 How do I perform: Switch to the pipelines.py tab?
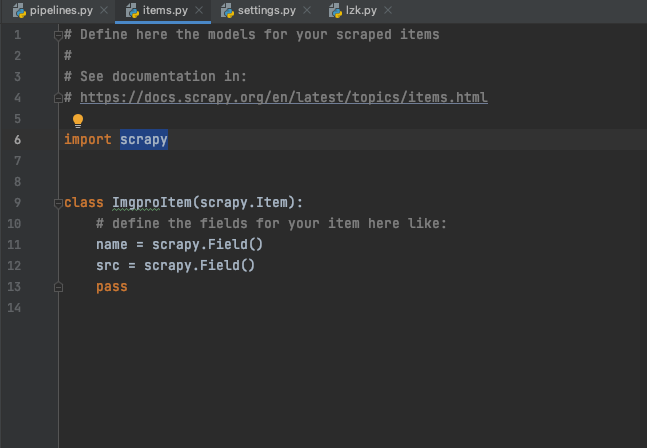click(x=61, y=10)
